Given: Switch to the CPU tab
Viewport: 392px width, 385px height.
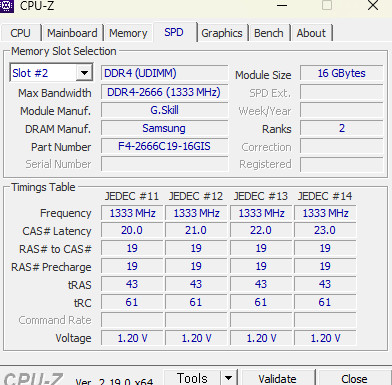Looking at the screenshot, I should coord(21,33).
